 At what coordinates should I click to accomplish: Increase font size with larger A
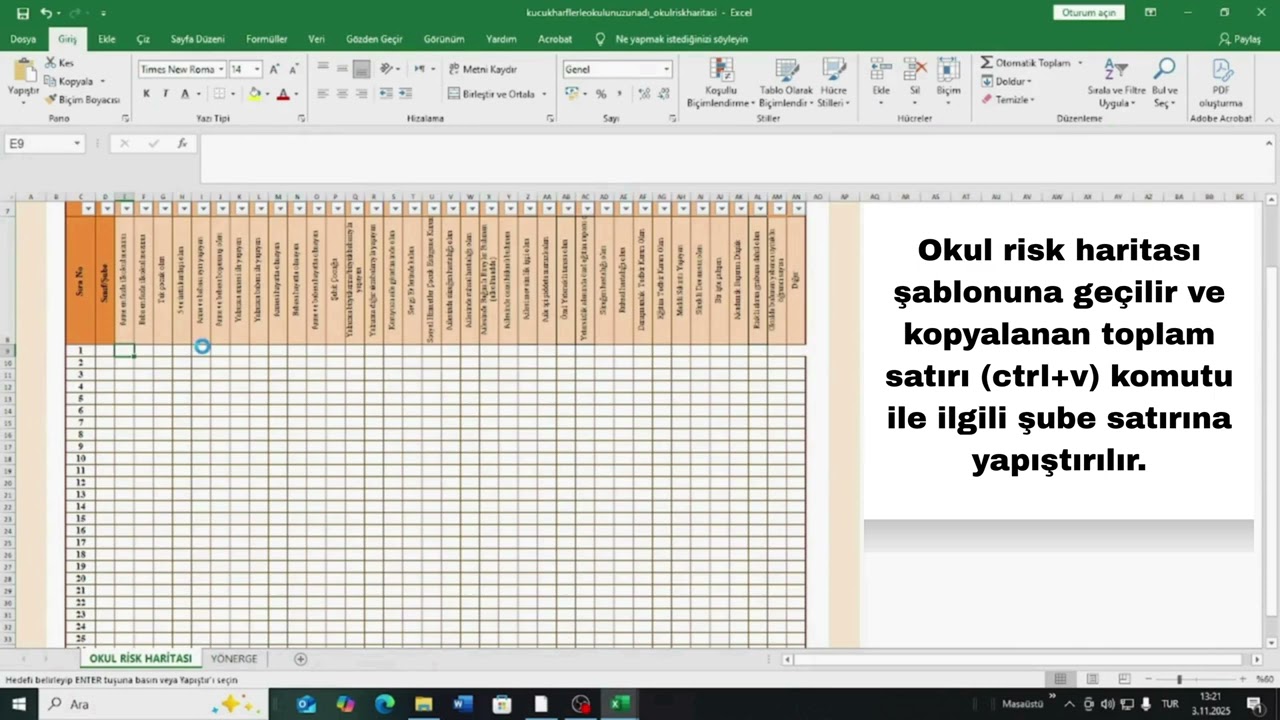pos(275,69)
